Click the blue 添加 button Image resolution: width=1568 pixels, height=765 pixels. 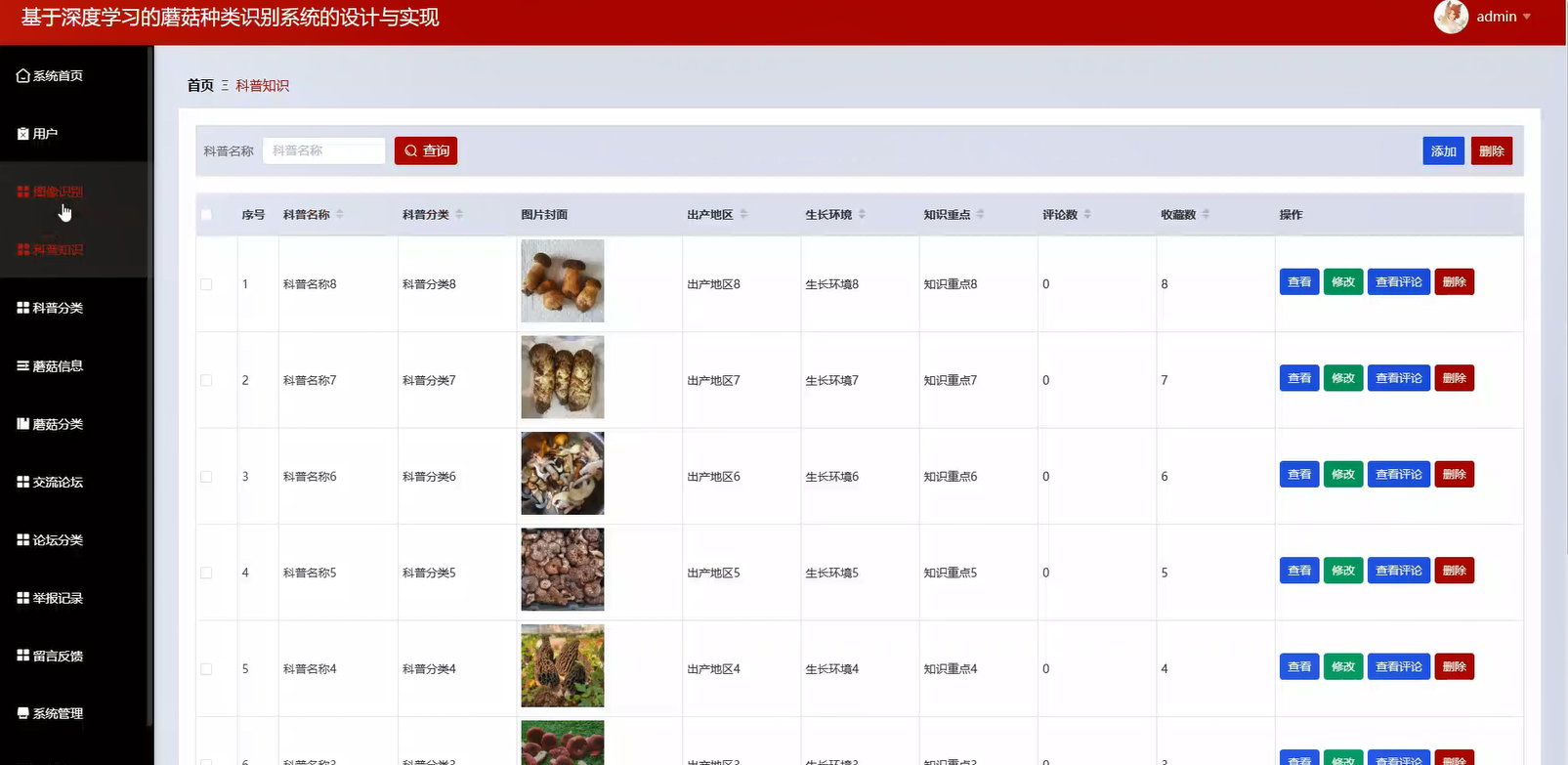(x=1443, y=150)
